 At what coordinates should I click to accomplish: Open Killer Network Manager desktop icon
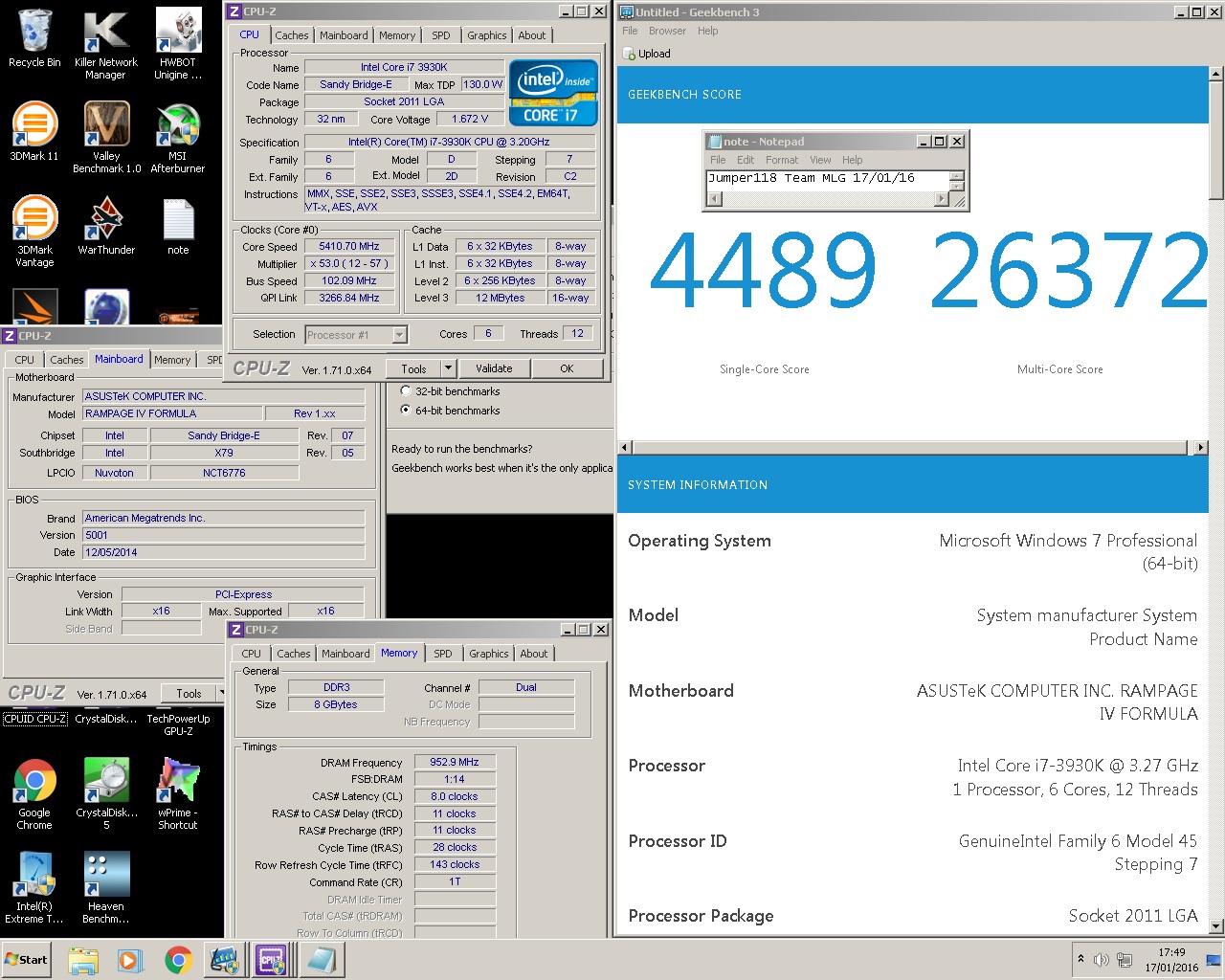tap(105, 44)
